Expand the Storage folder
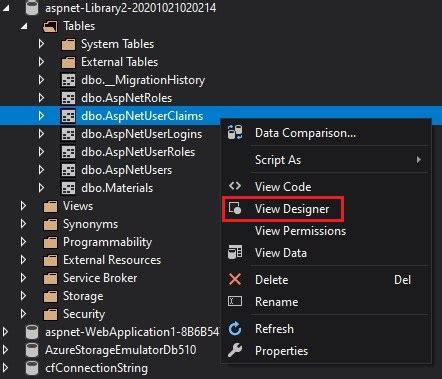The height and width of the screenshot is (379, 442). pyautogui.click(x=23, y=296)
